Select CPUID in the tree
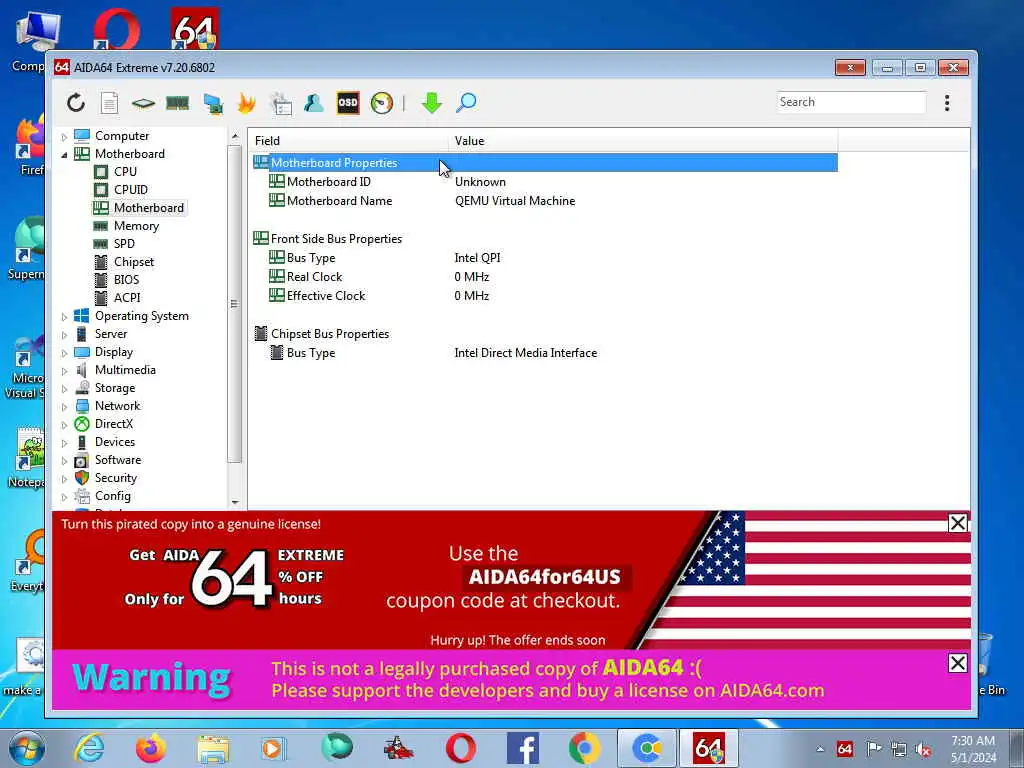The width and height of the screenshot is (1024, 768). 131,189
